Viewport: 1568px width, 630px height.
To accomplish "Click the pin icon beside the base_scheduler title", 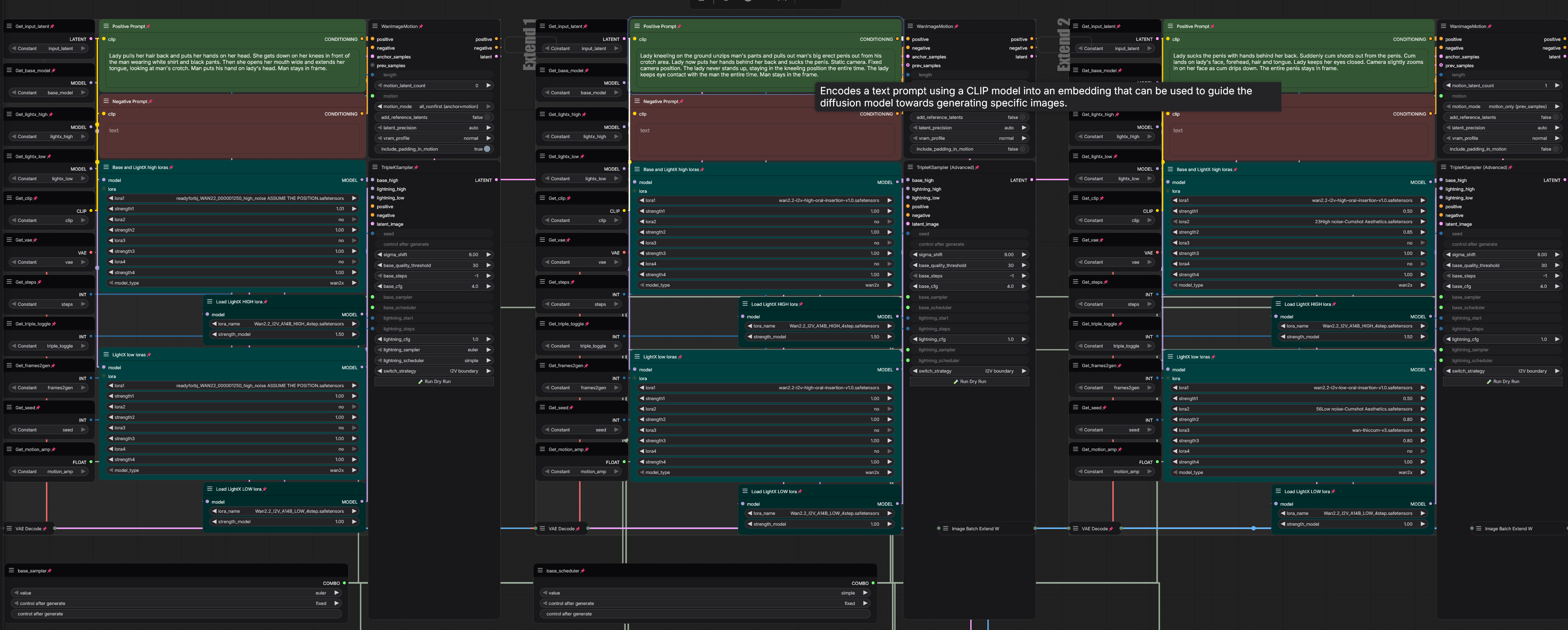I will point(582,571).
